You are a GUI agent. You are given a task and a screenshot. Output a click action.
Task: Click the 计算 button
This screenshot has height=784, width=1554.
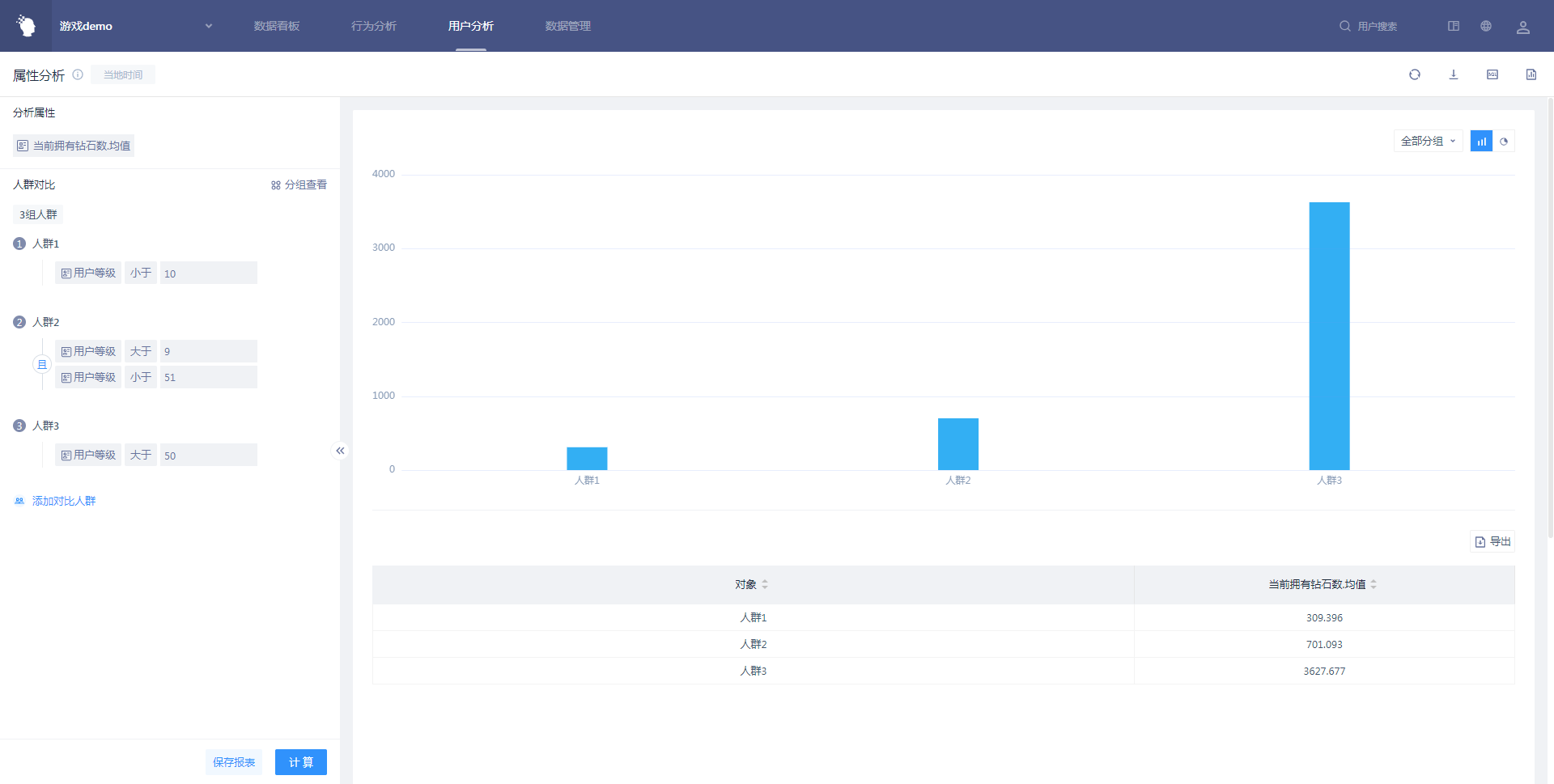click(x=300, y=762)
